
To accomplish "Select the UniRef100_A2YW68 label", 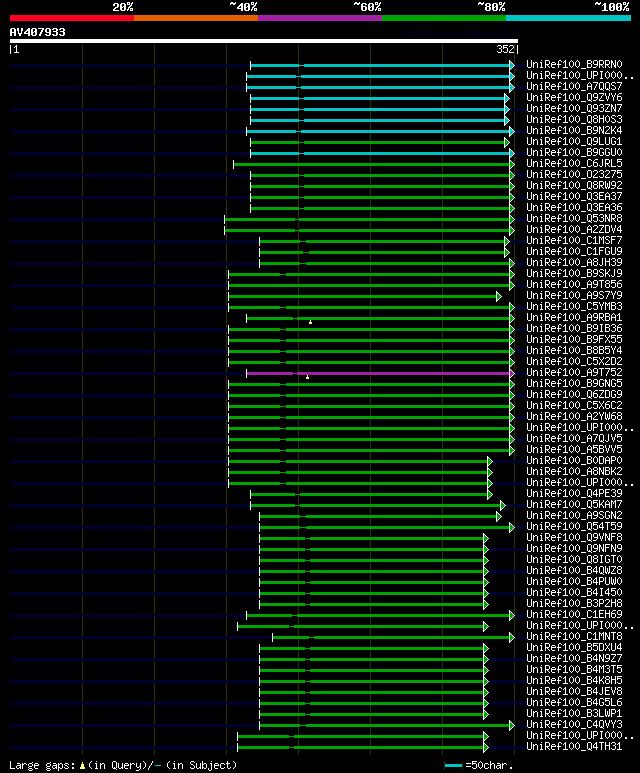I will (574, 417).
